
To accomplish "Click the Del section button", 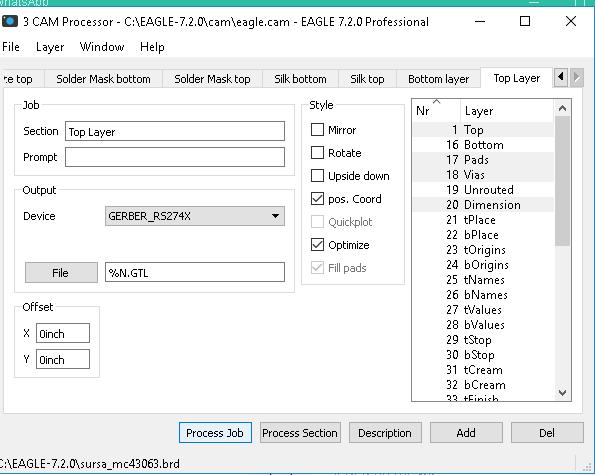I will (x=547, y=433).
